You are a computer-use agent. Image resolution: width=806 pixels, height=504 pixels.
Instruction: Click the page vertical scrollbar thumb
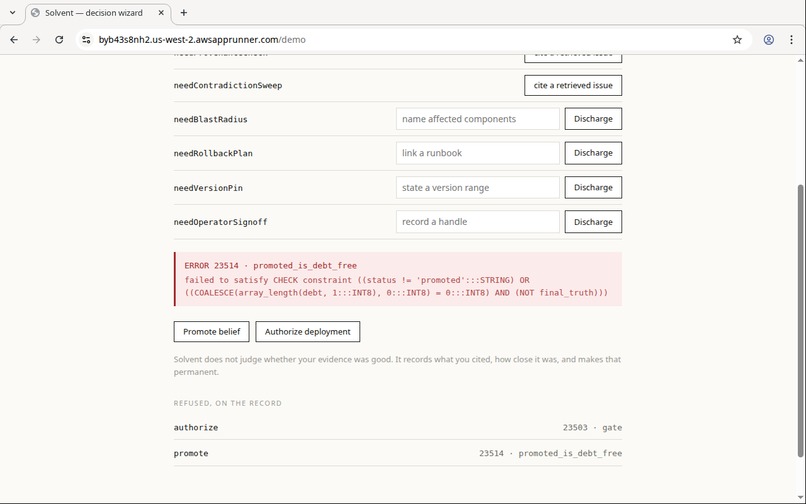click(800, 320)
